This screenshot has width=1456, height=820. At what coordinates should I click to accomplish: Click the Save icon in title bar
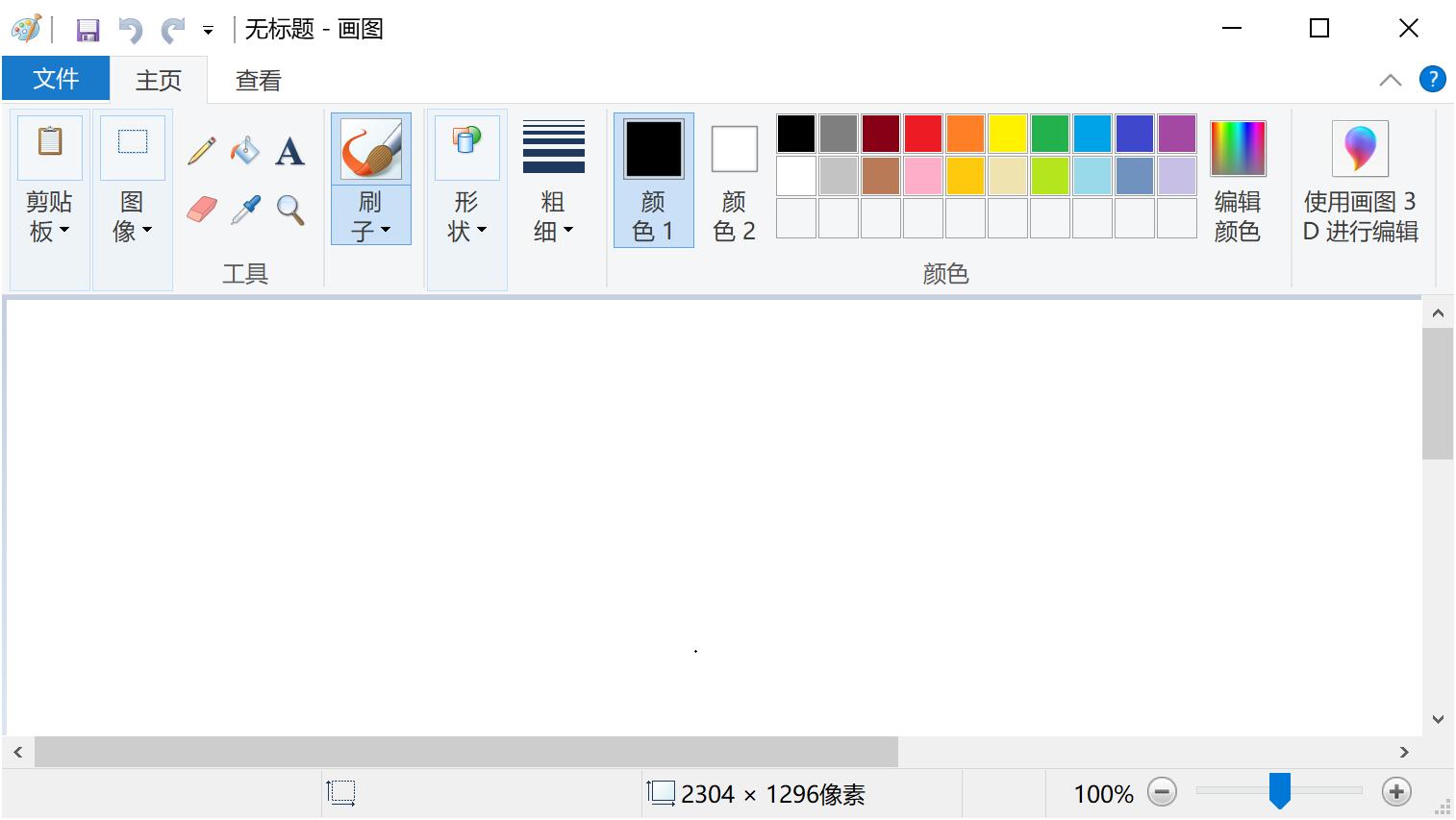[x=88, y=30]
